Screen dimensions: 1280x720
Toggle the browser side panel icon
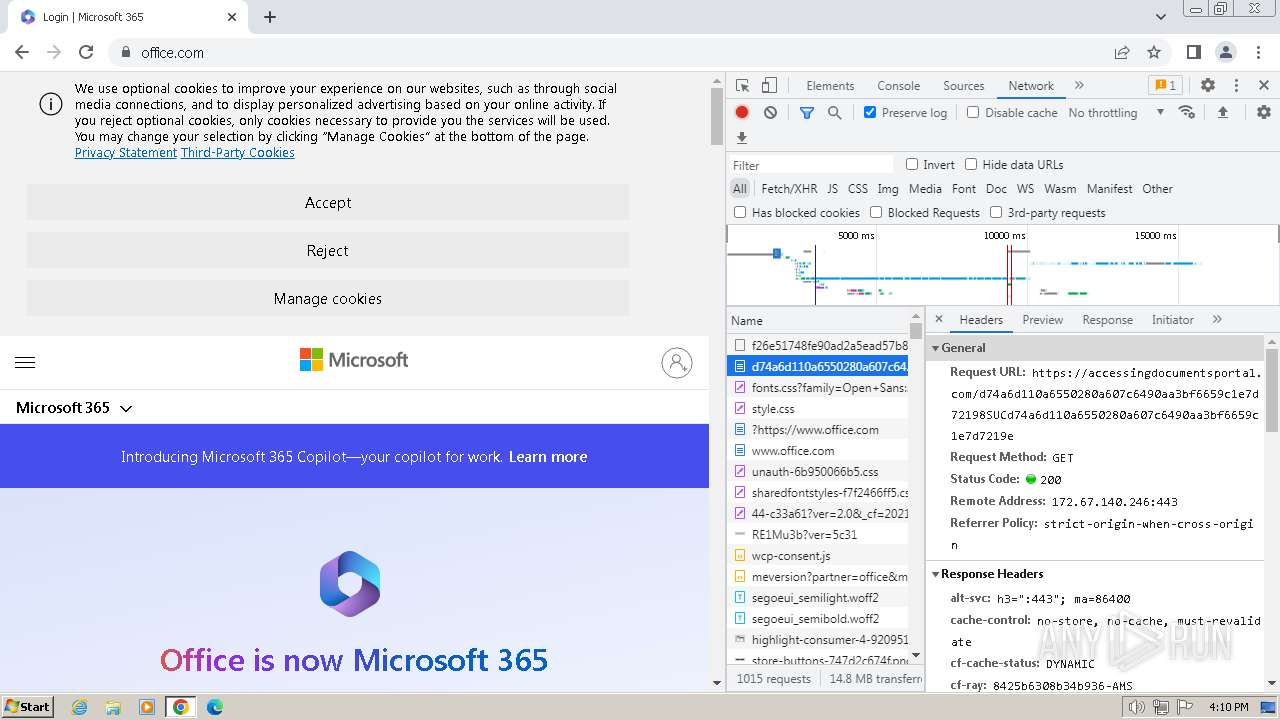[x=1193, y=52]
